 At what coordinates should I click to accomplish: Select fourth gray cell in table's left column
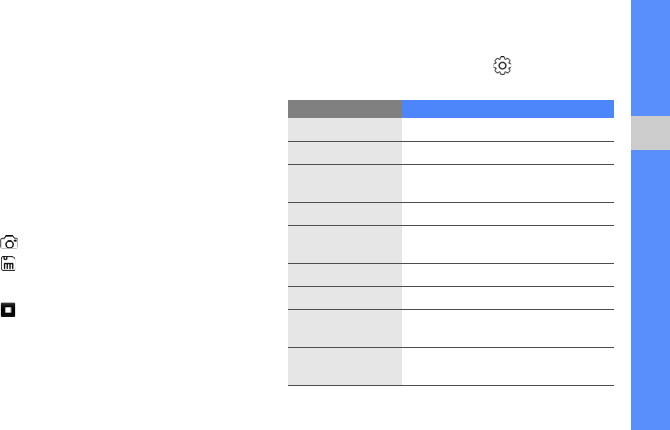[344, 212]
